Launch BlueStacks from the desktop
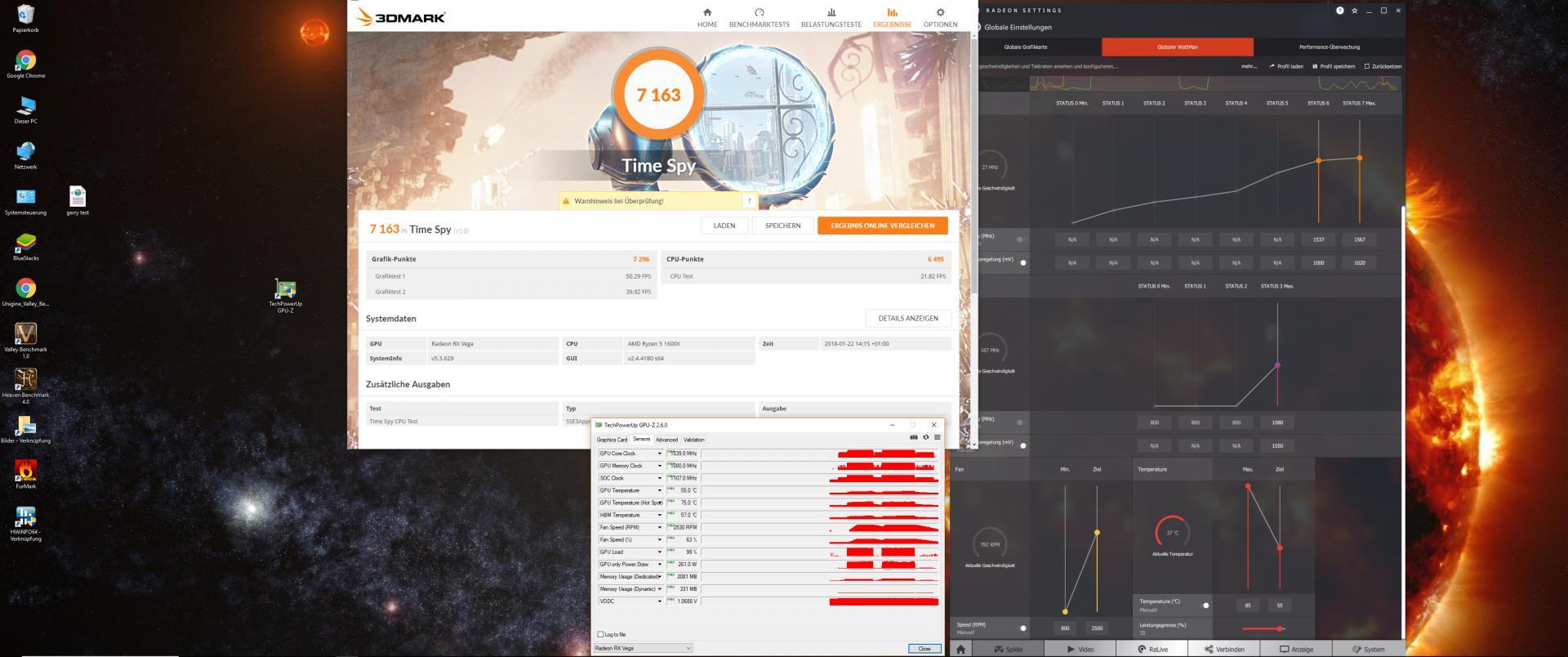 pyautogui.click(x=25, y=248)
